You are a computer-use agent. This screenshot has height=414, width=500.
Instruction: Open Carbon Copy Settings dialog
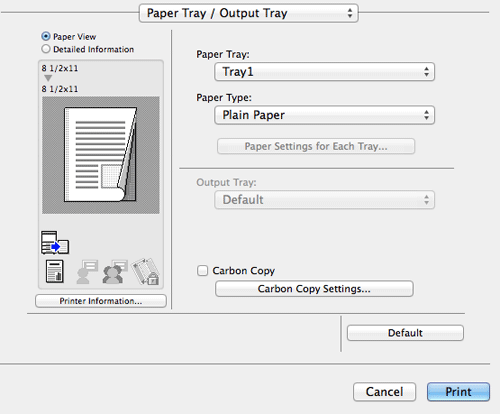tap(314, 289)
